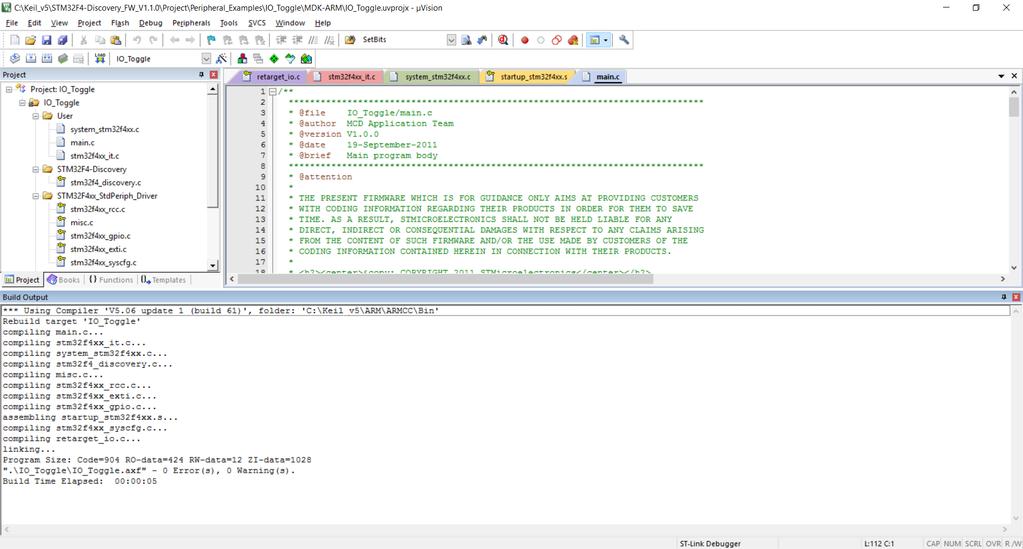Build the target with the Build icon
Viewport: 1023px width, 549px height.
tap(31, 59)
